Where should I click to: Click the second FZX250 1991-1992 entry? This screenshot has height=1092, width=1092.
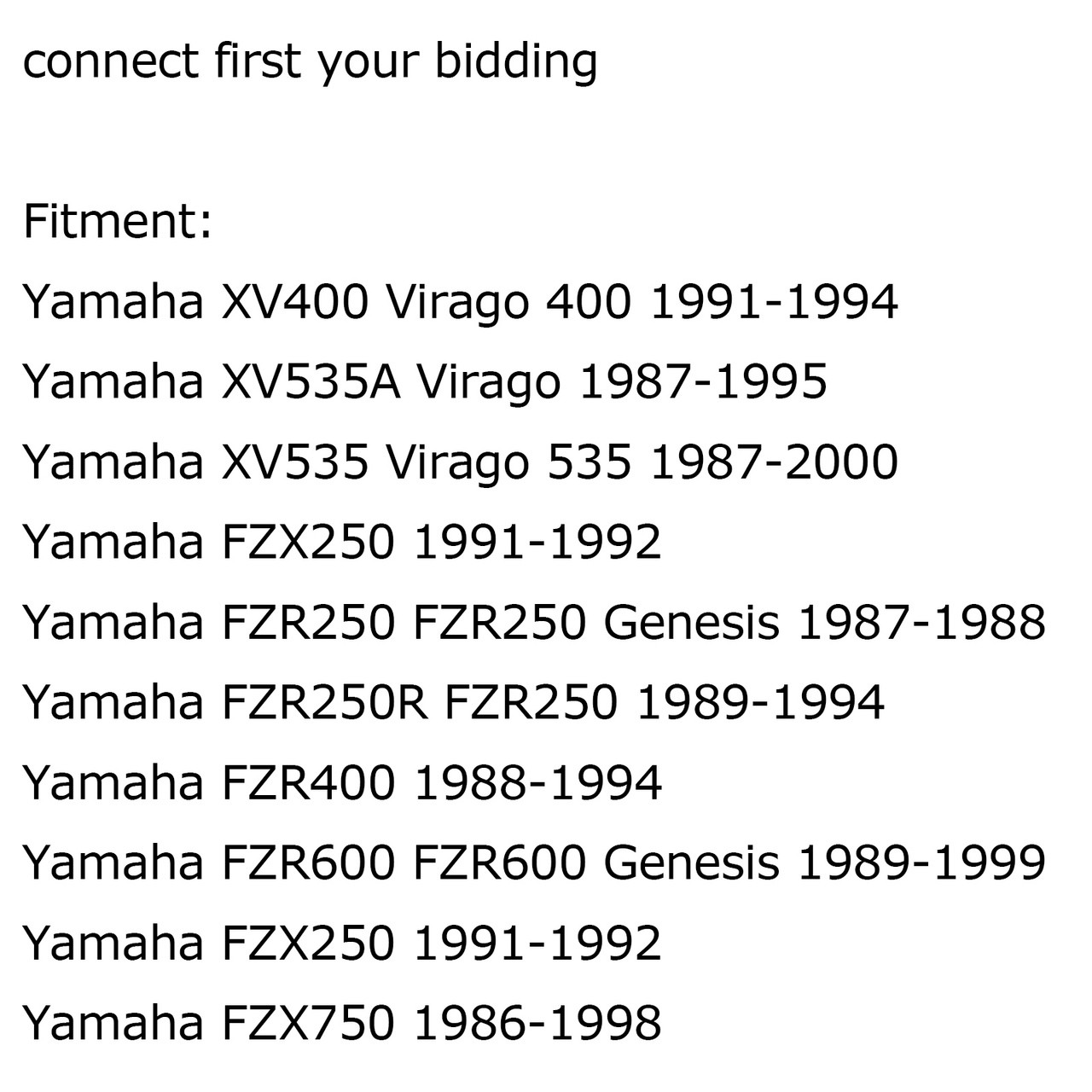coord(342,943)
